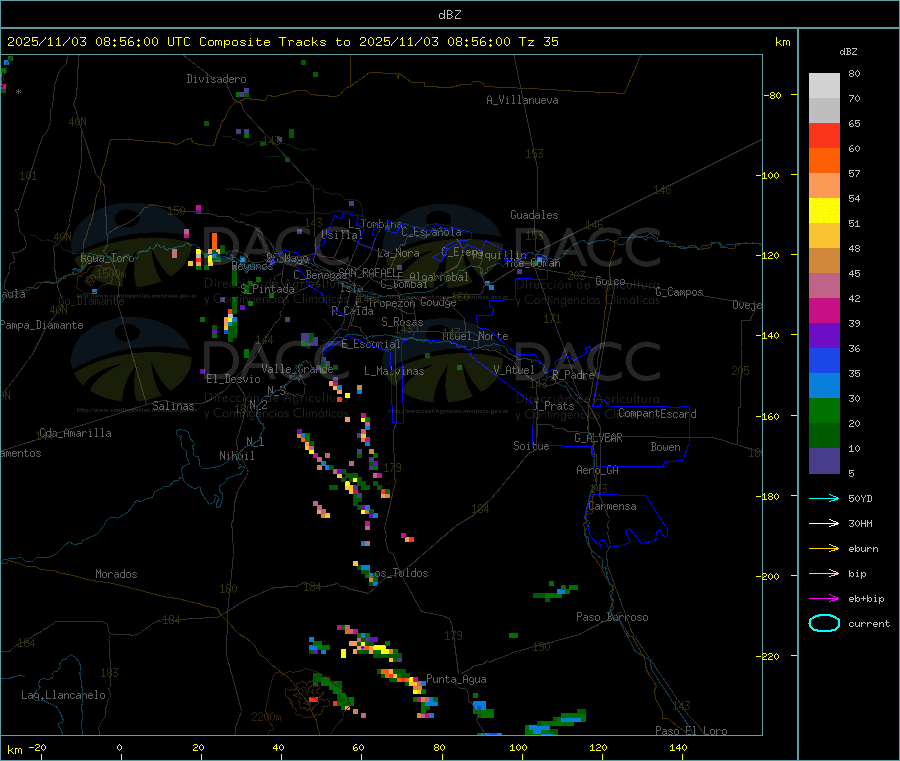
Task: Click the 30HM white arrow legend icon
Action: pyautogui.click(x=824, y=523)
